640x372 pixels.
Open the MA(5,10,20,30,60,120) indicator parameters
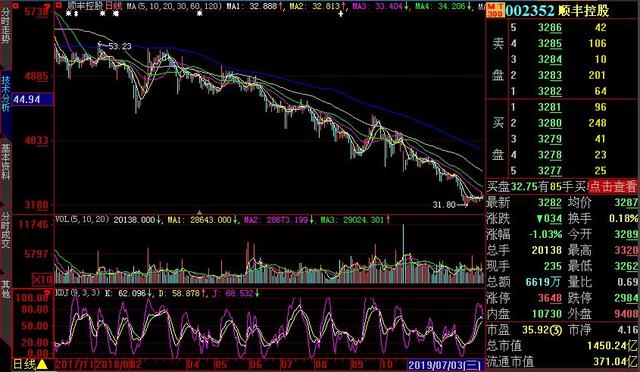coord(174,6)
